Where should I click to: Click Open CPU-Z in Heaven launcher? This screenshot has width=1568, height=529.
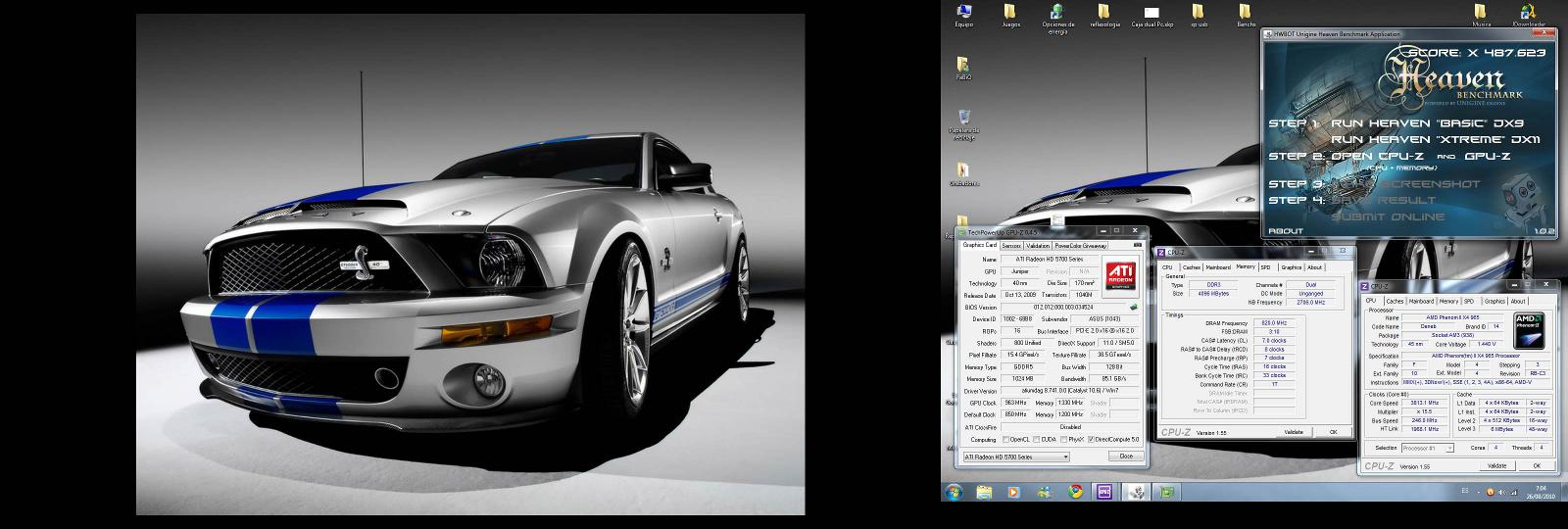1380,156
